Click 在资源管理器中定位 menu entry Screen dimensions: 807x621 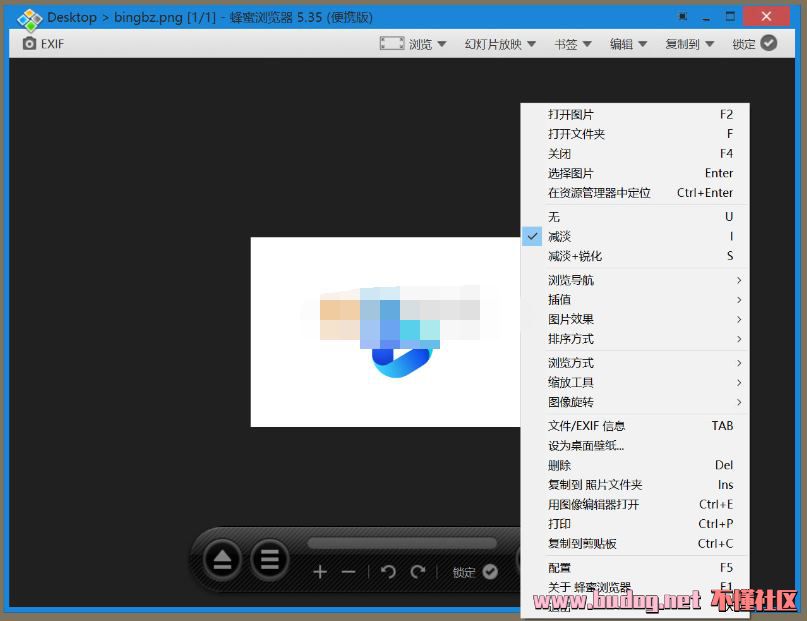tap(635, 192)
